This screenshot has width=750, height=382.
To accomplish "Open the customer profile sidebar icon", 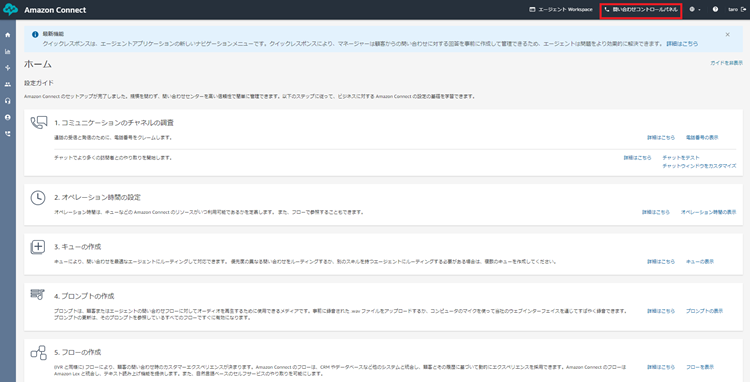I will pyautogui.click(x=8, y=117).
